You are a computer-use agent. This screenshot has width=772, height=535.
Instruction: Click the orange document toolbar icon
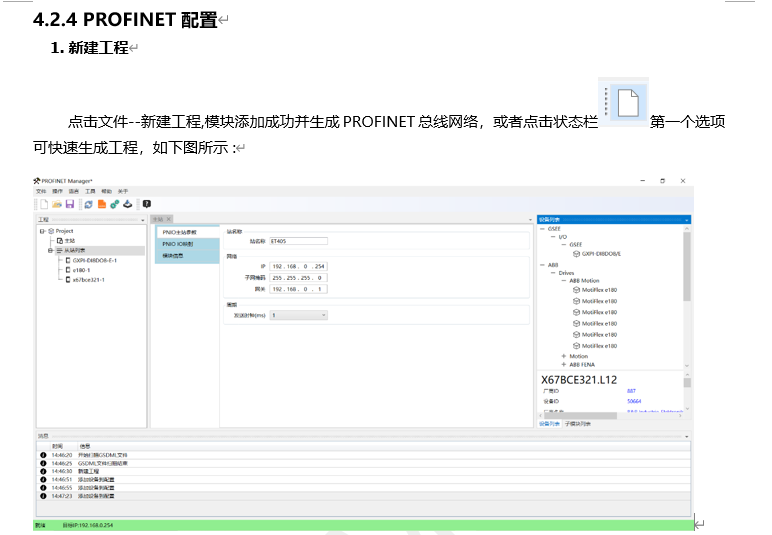point(102,204)
